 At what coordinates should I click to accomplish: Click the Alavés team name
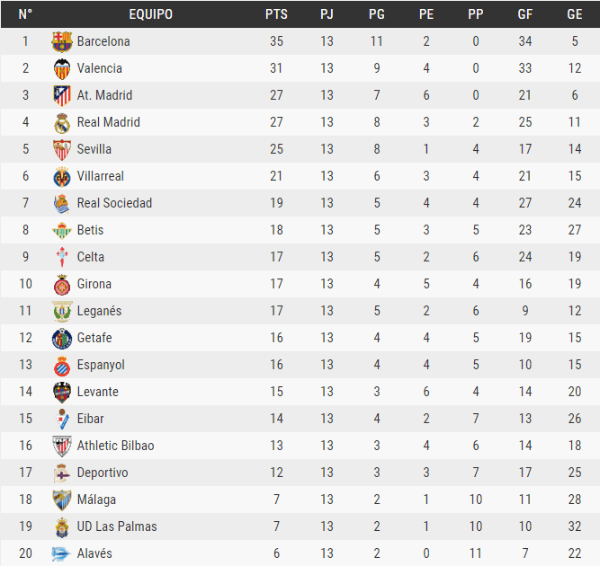click(x=94, y=554)
